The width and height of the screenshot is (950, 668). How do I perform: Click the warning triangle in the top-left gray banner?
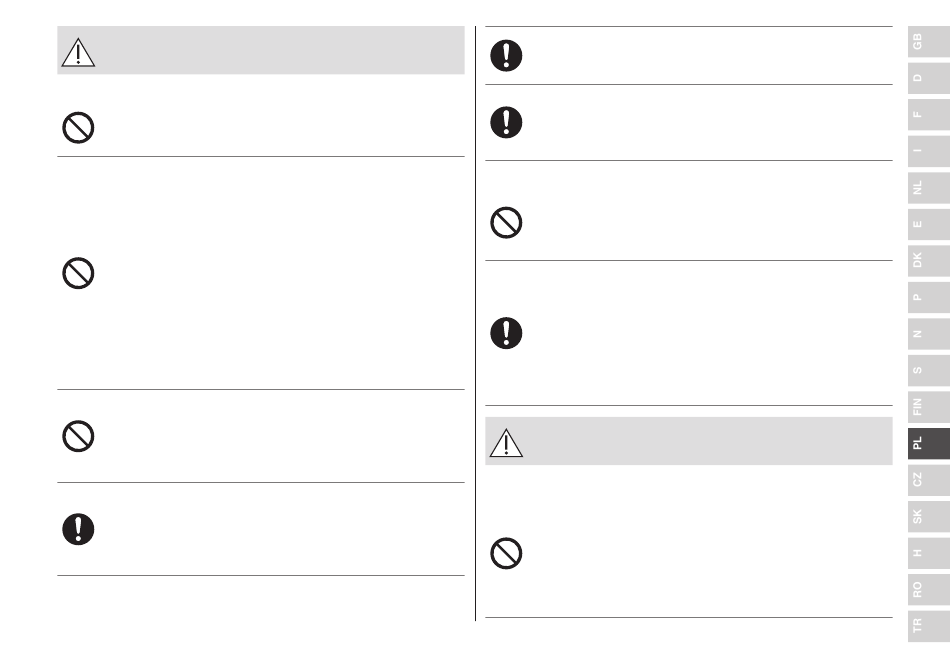pos(78,53)
